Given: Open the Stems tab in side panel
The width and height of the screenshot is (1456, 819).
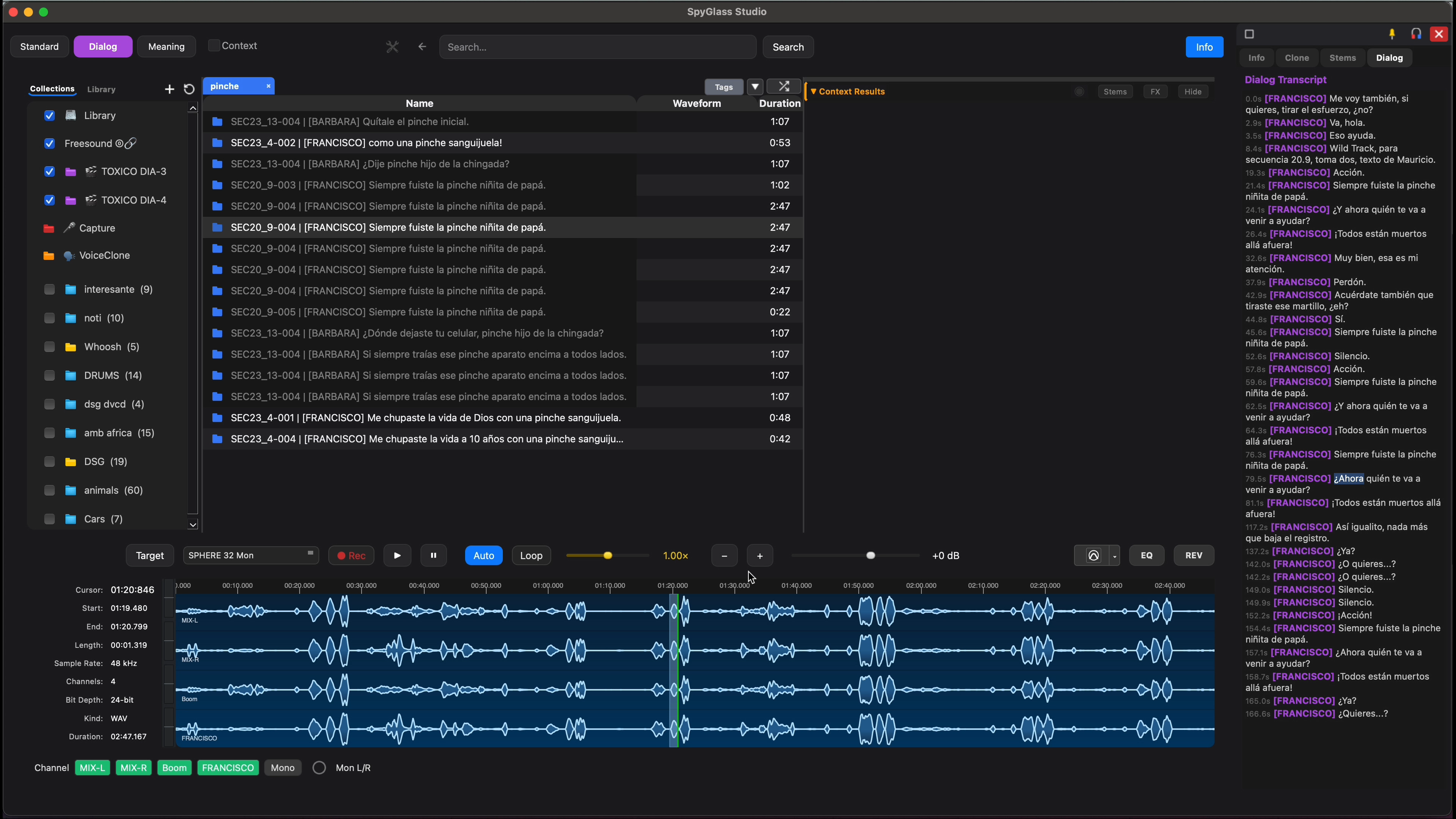Looking at the screenshot, I should click(x=1342, y=58).
